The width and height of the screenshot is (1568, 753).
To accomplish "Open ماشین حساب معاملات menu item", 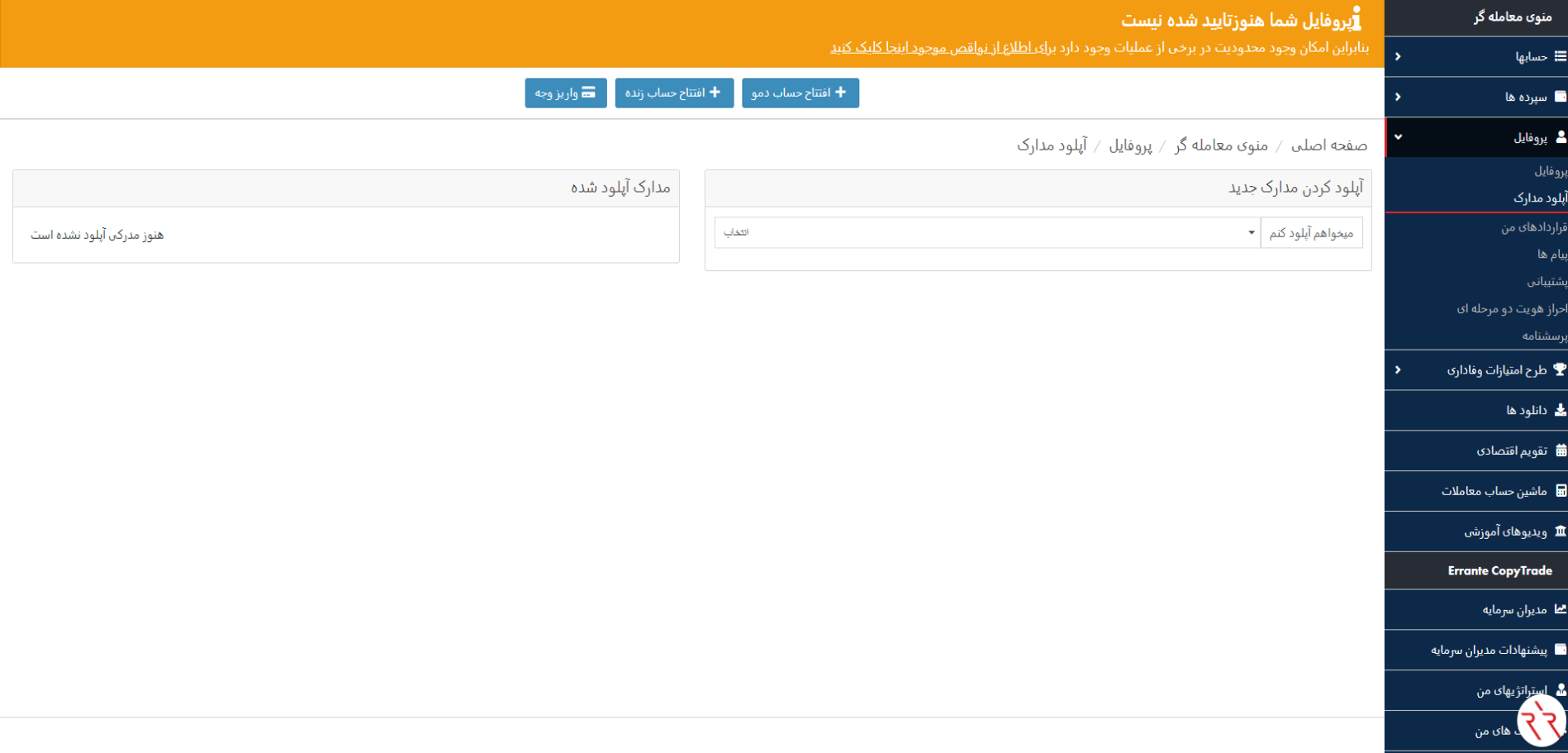I will pyautogui.click(x=1476, y=491).
